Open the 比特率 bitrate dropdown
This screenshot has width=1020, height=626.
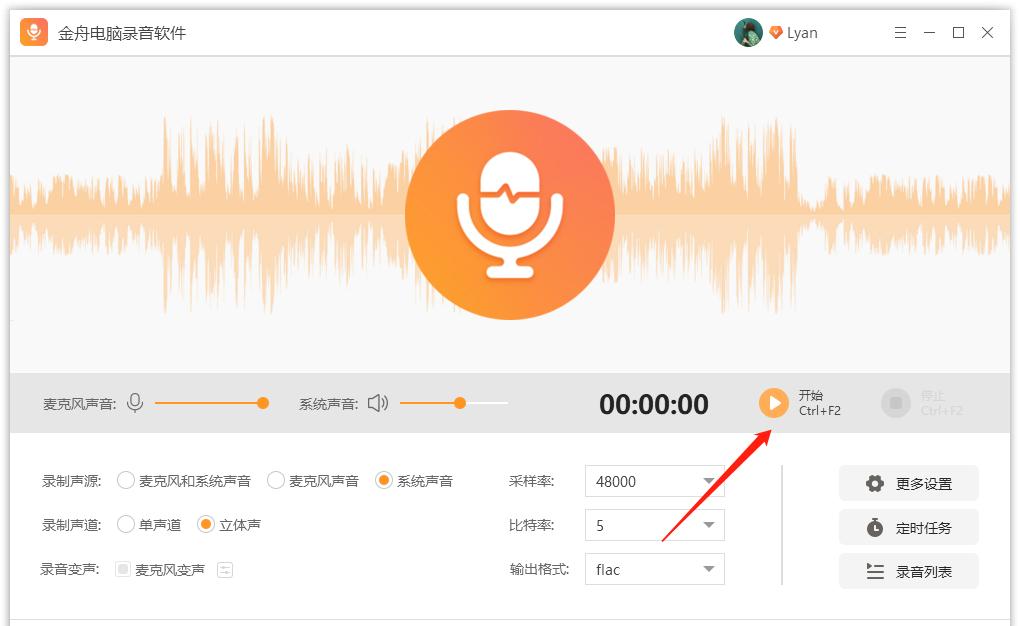point(708,525)
